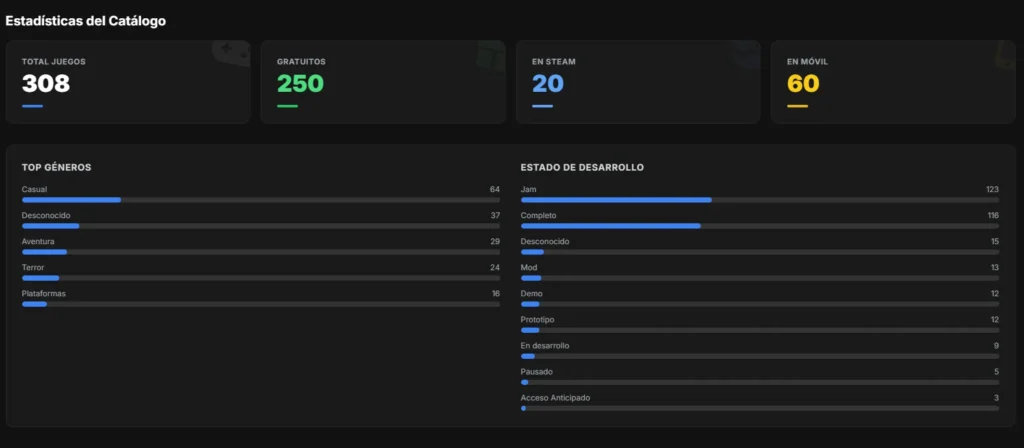Select the Terror genre row label
Viewport: 1024px width, 448px height.
[x=34, y=267]
